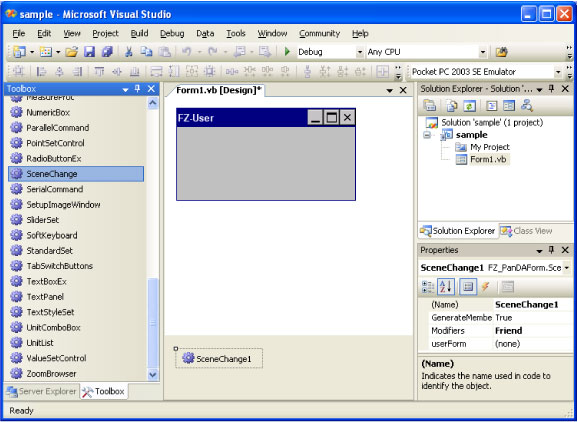Click the Properties icon in Solution Explorer toolbar
Screen dimensions: 578x422
tap(430, 106)
